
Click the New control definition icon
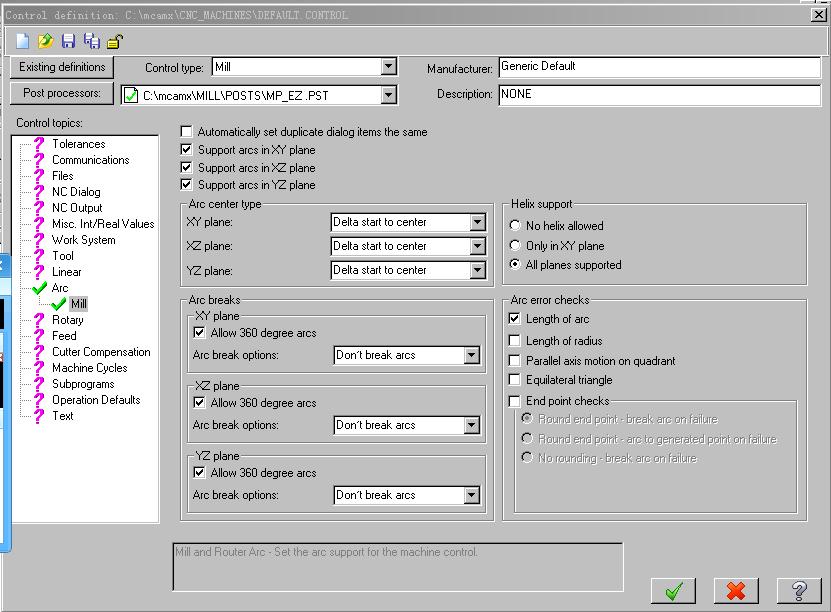(x=23, y=41)
